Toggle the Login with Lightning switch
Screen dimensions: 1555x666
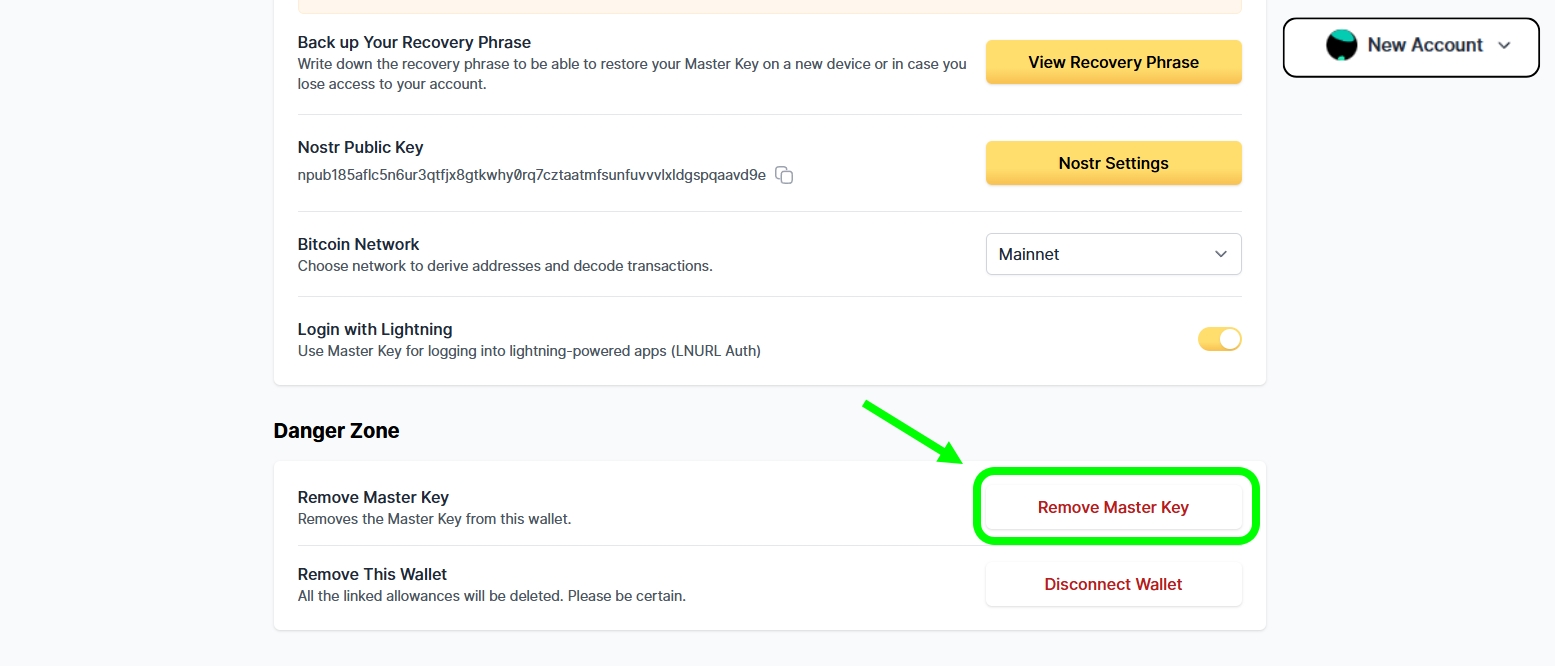[x=1219, y=339]
